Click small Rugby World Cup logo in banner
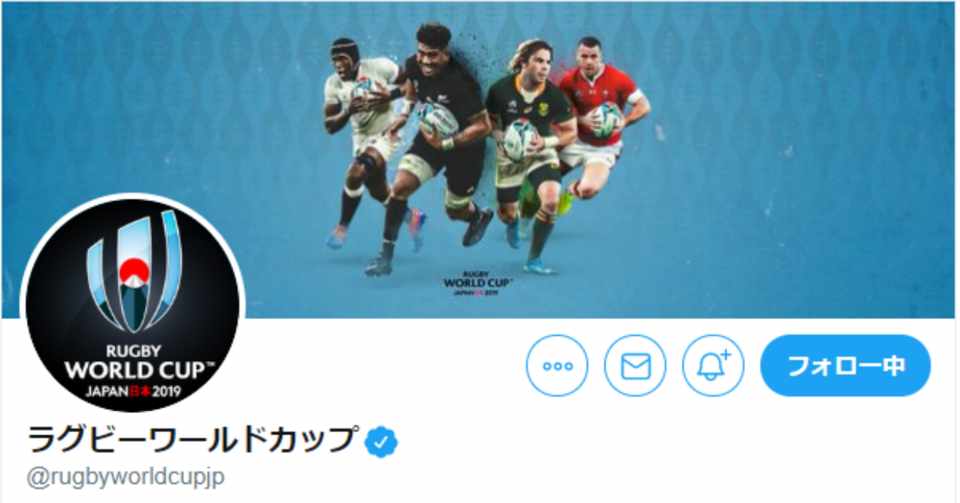 pyautogui.click(x=478, y=283)
